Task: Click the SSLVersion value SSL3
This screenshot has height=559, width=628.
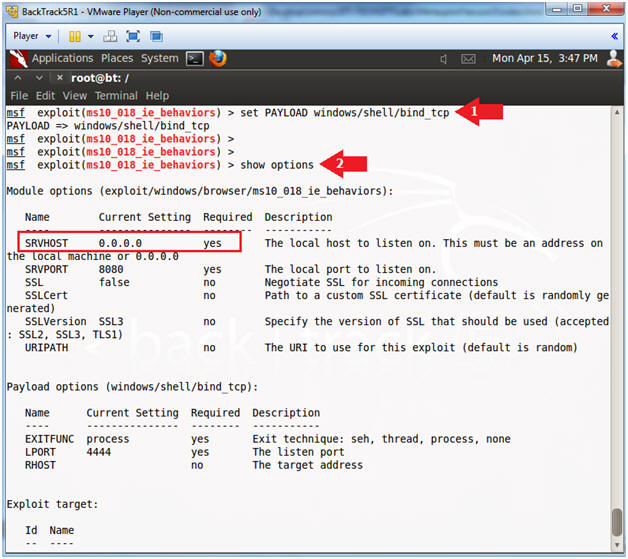Action: 111,321
